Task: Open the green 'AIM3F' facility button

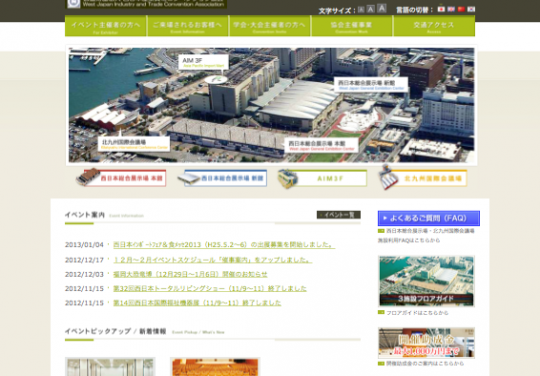Action: (330, 178)
